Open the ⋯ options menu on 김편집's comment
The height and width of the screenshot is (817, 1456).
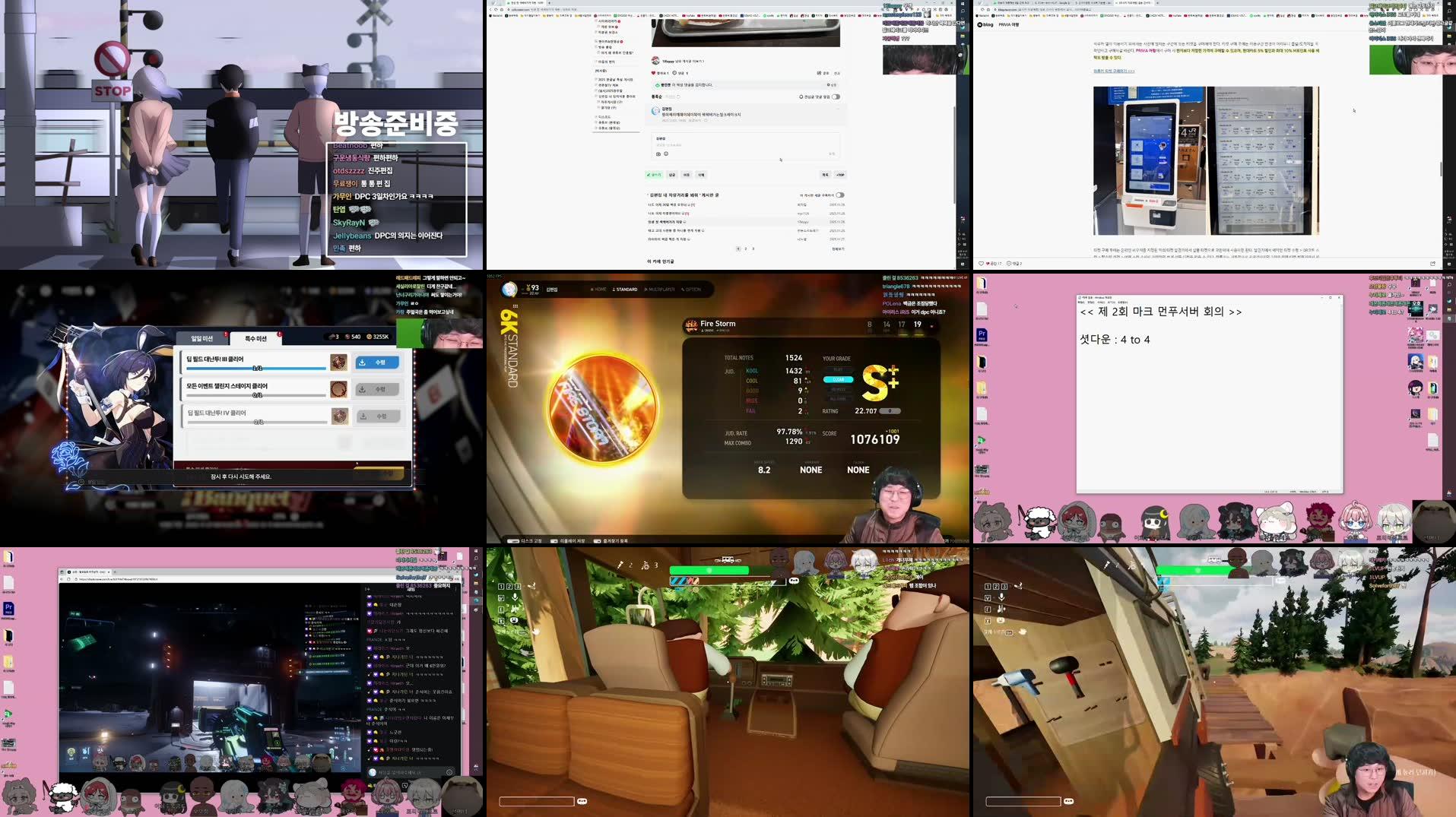(x=837, y=108)
